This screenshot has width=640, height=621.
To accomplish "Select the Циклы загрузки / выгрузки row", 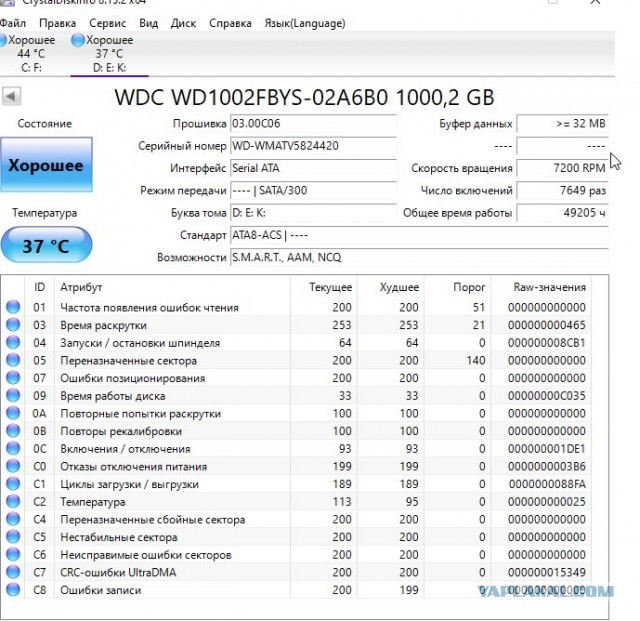I will coord(296,484).
